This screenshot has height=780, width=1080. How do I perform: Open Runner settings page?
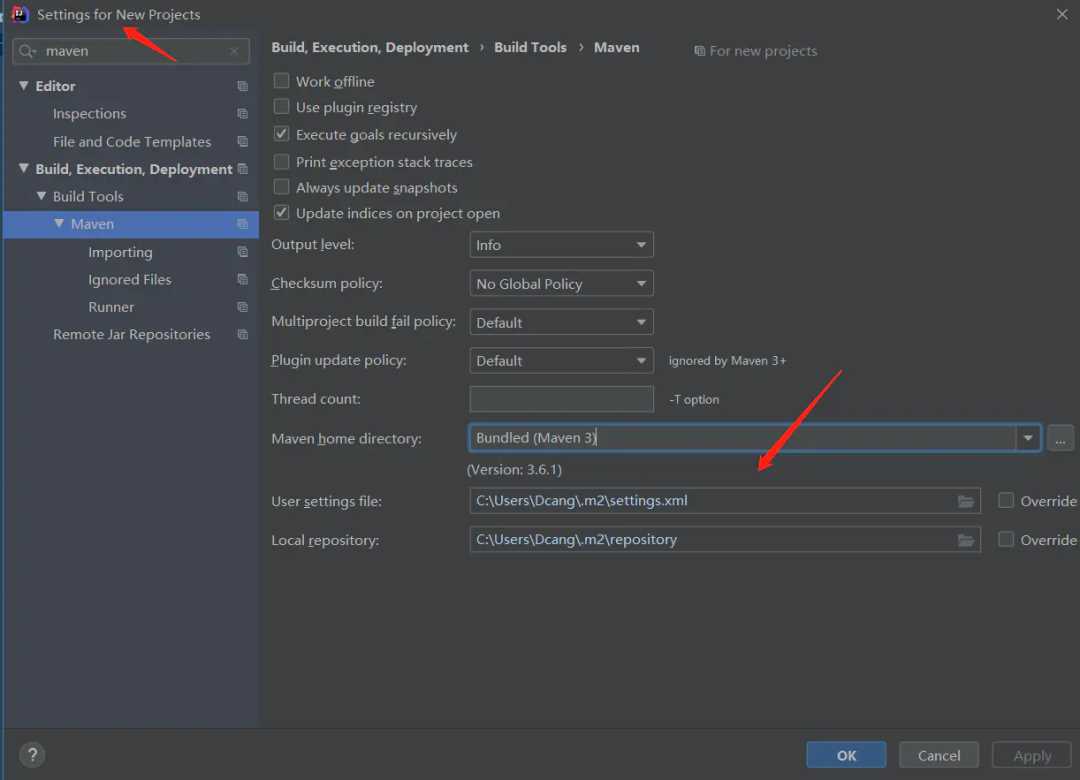(111, 307)
